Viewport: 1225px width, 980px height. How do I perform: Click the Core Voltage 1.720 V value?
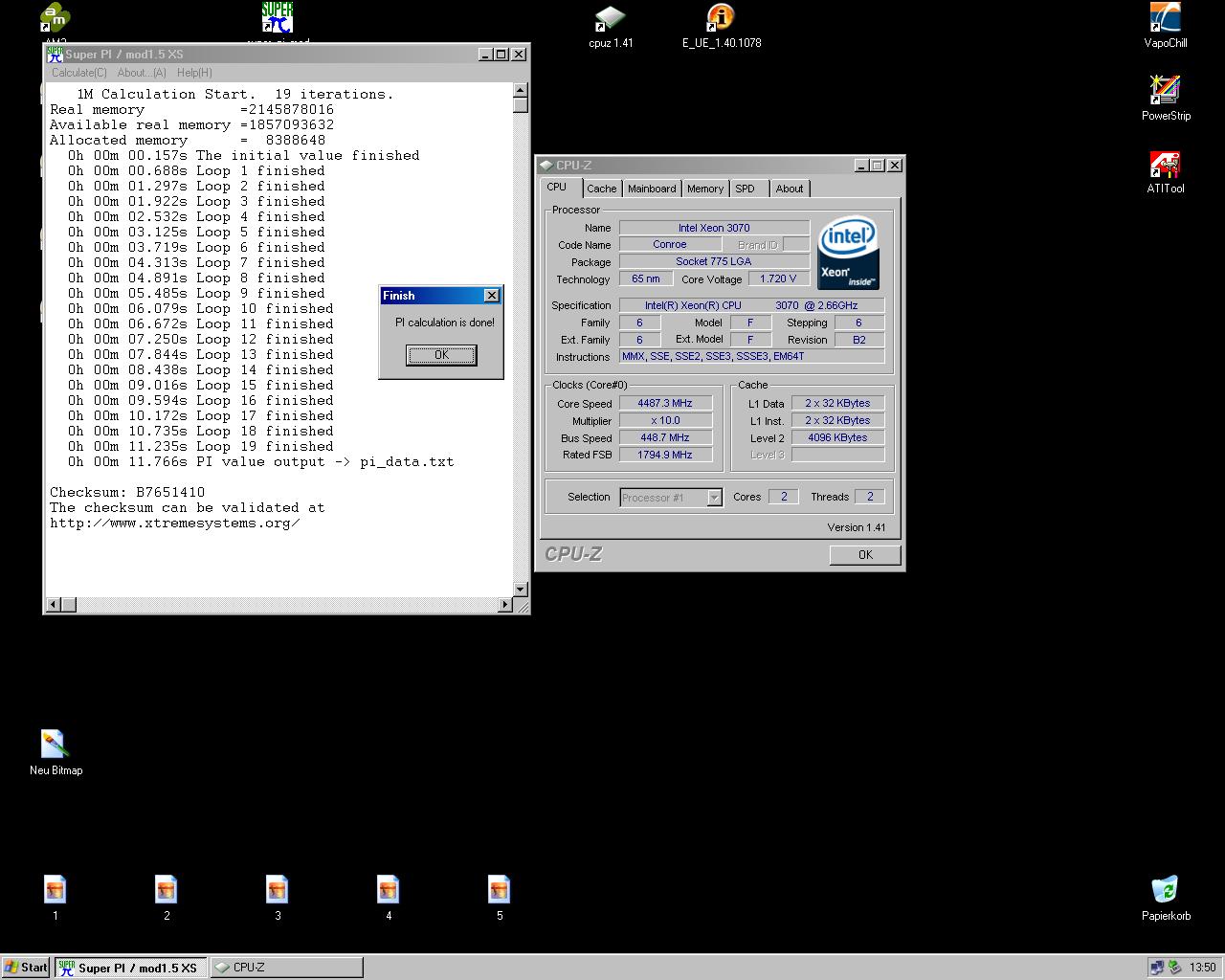778,278
